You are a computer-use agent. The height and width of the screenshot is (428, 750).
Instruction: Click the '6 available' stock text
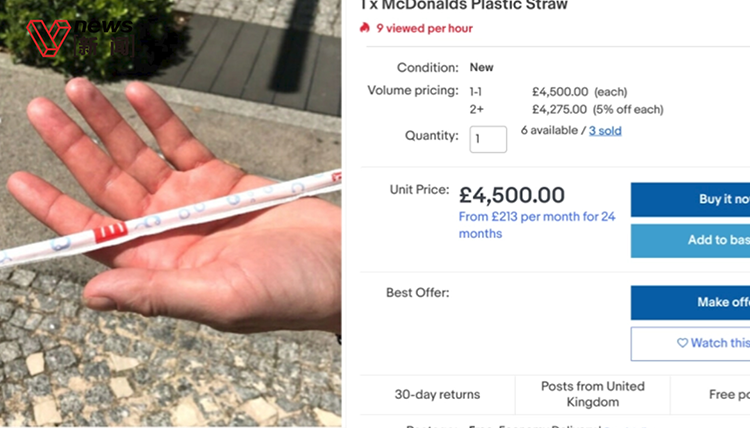pos(551,131)
